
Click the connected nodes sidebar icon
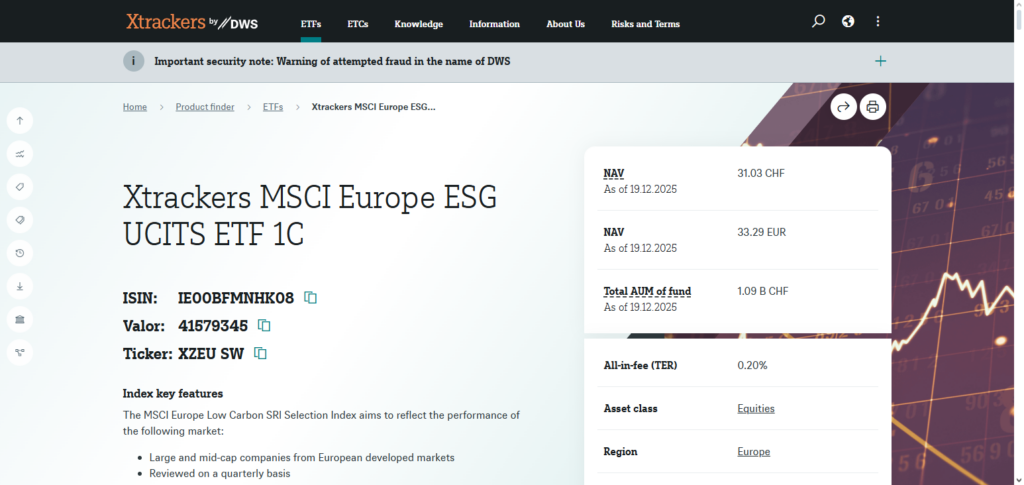click(x=20, y=352)
